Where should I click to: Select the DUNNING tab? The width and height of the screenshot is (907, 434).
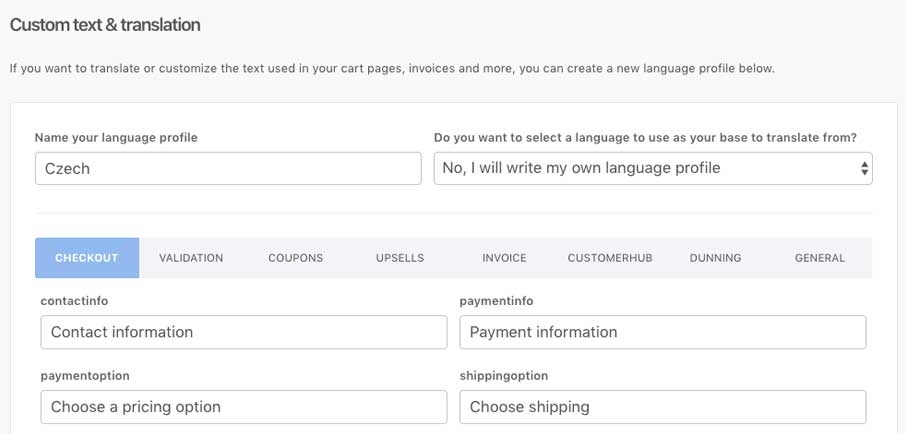tap(715, 258)
